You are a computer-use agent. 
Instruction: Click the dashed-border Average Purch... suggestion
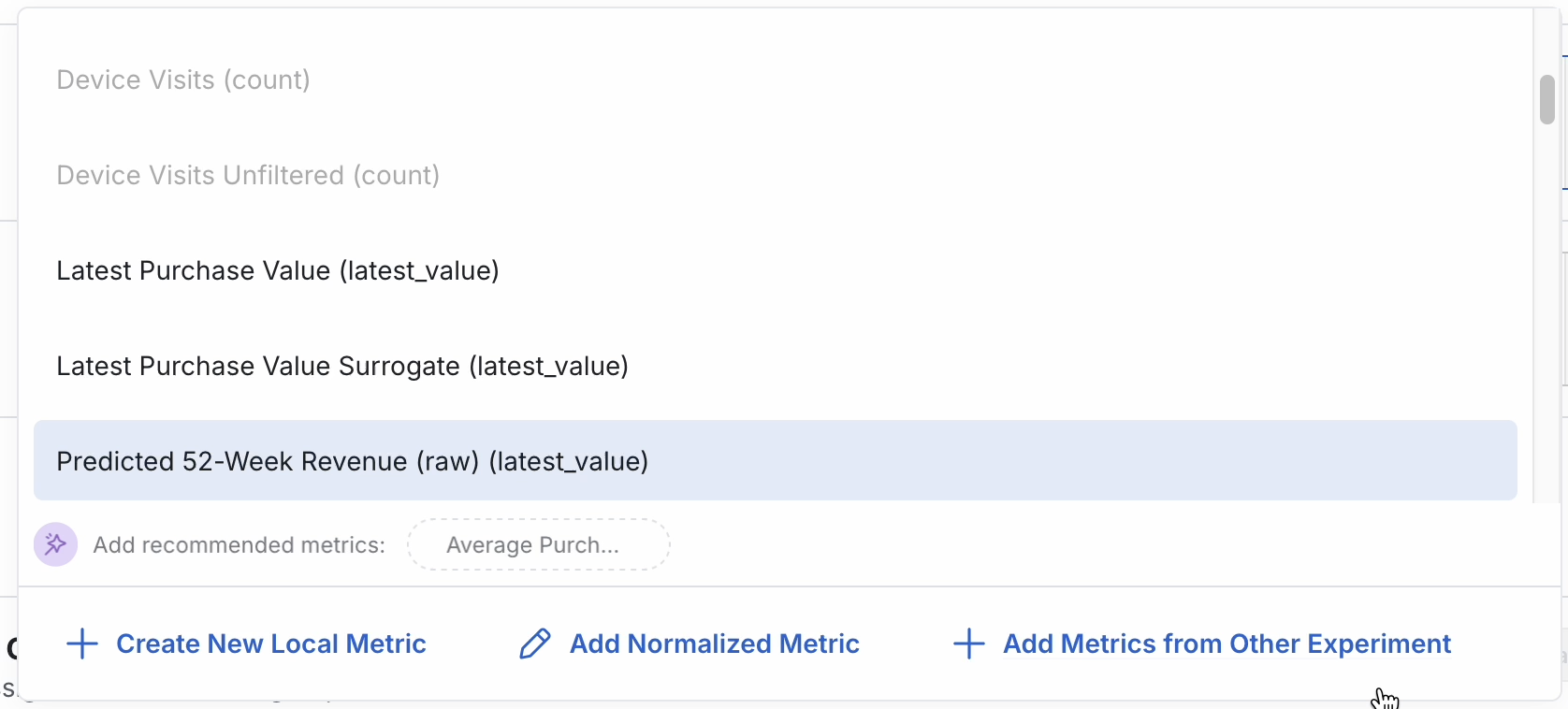point(538,545)
